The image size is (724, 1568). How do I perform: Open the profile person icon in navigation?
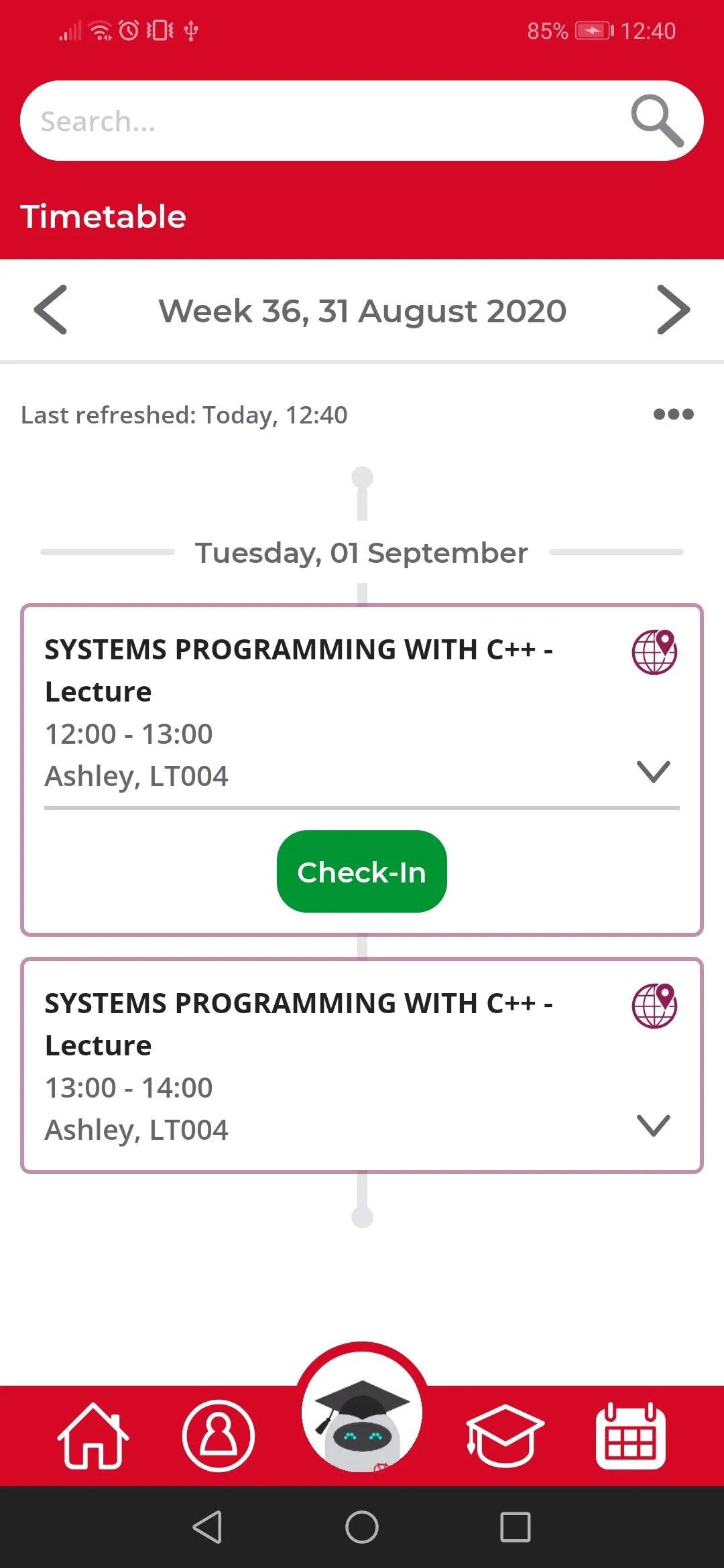click(219, 1435)
